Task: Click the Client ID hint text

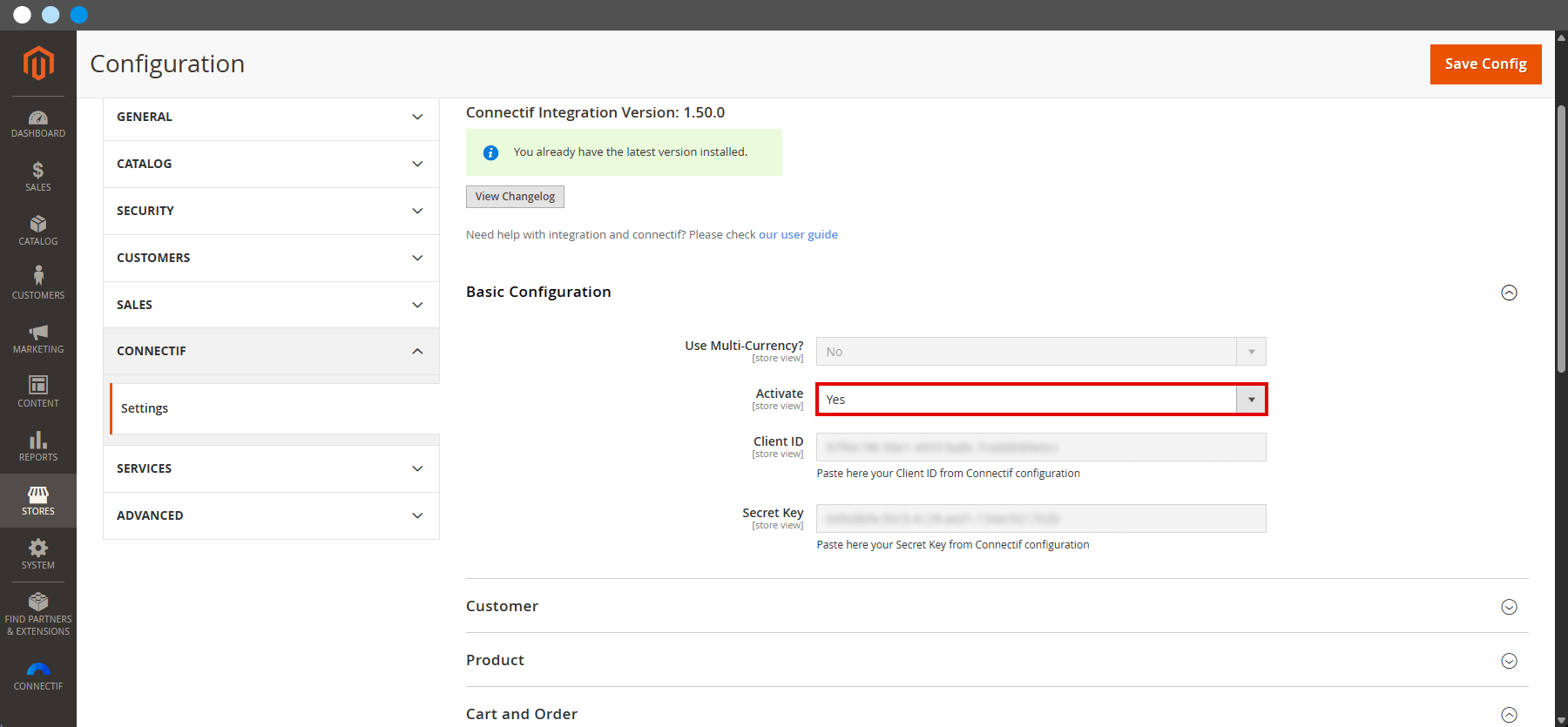Action: point(948,474)
